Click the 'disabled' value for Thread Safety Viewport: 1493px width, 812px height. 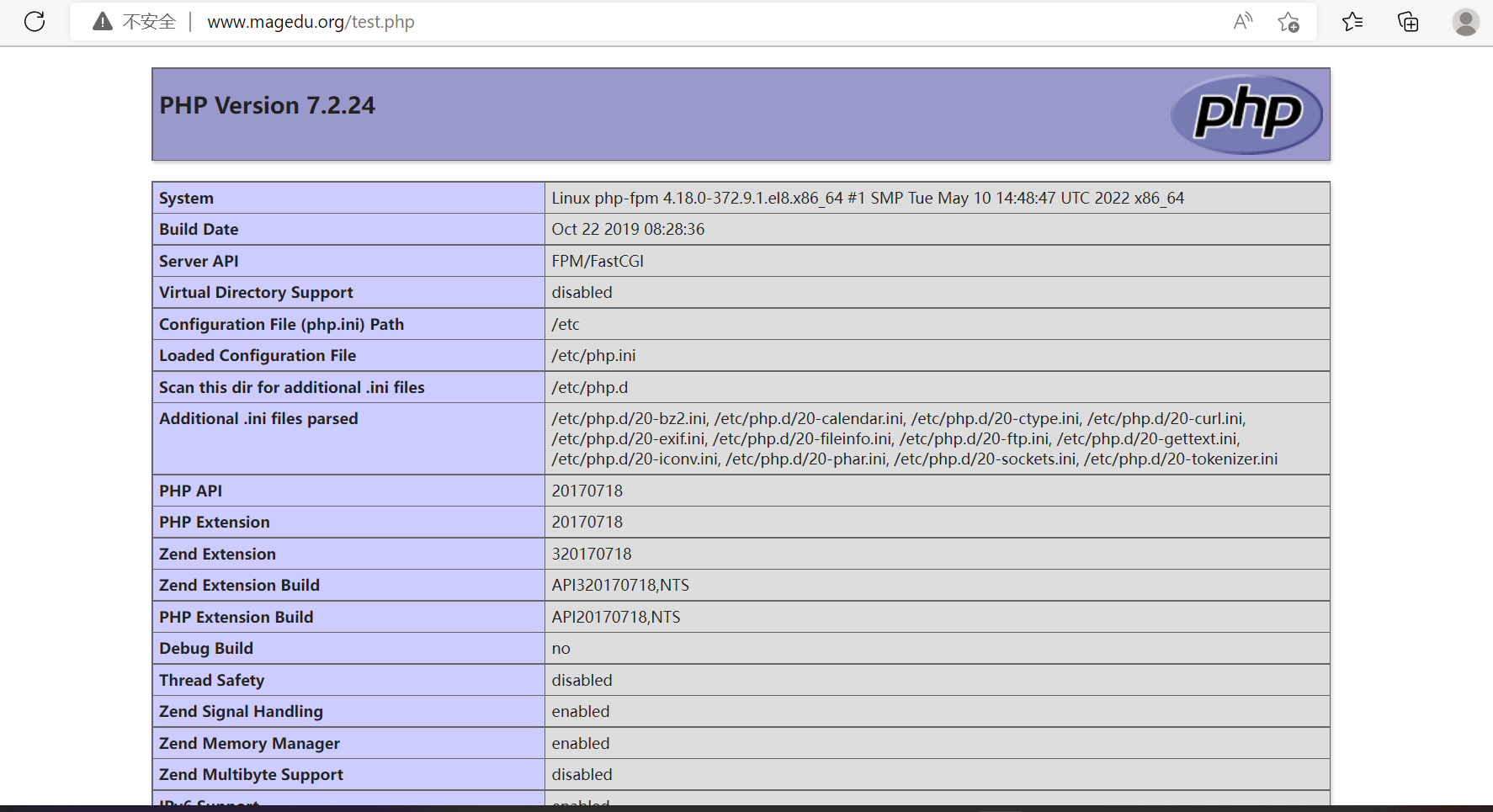coord(582,680)
